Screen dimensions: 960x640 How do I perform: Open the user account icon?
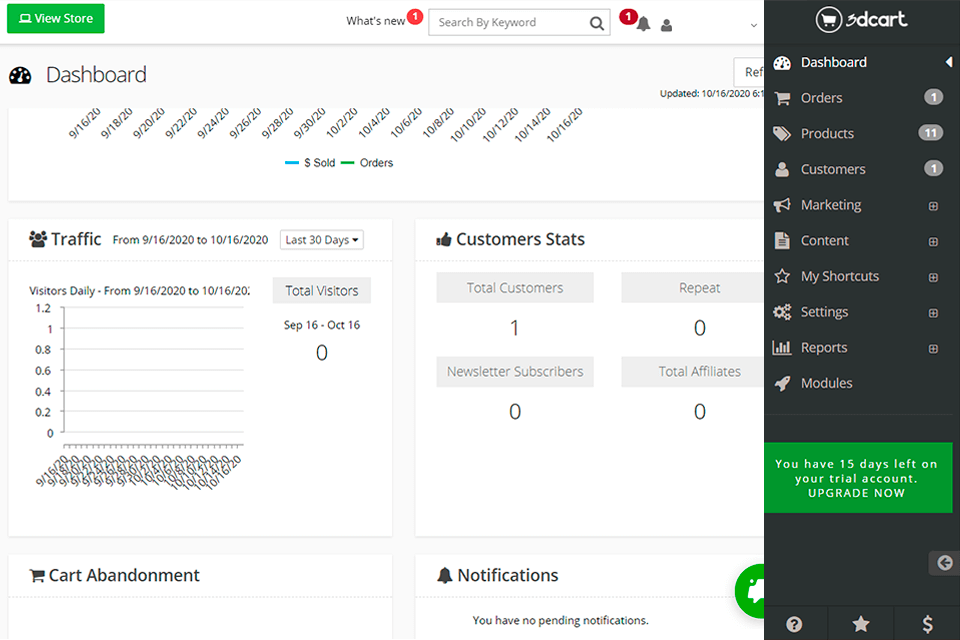coord(667,25)
